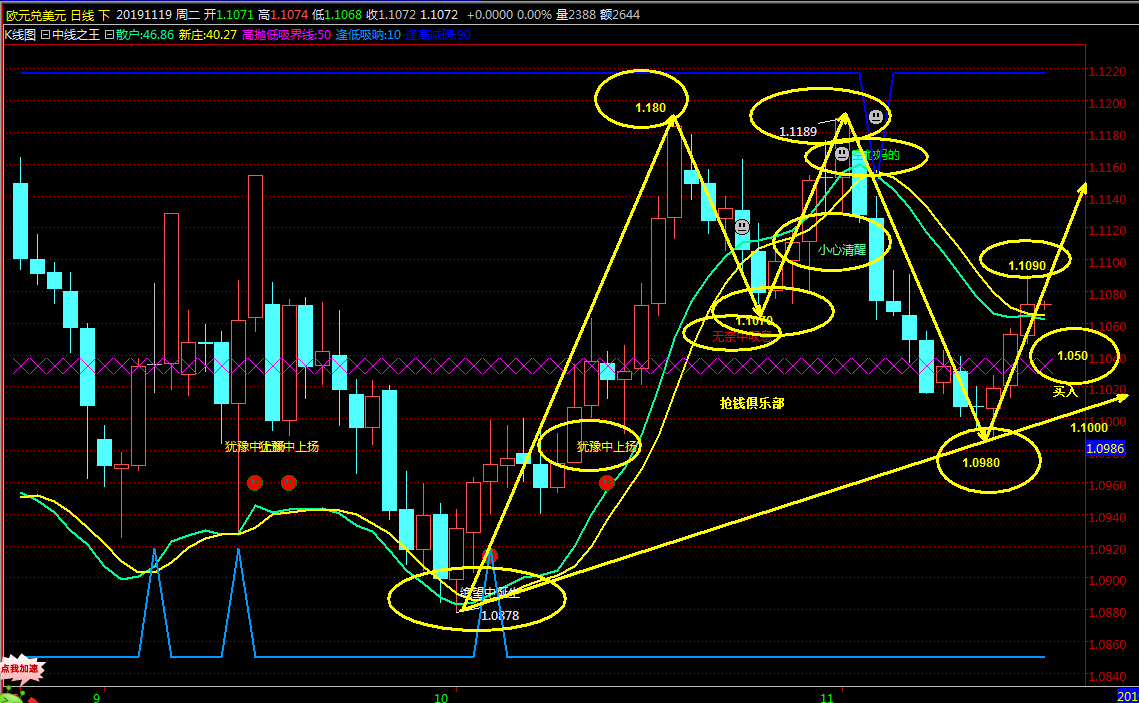Screen dimensions: 1139x703
Task: Click the change value +0.0000 0.00%
Action: coord(509,15)
